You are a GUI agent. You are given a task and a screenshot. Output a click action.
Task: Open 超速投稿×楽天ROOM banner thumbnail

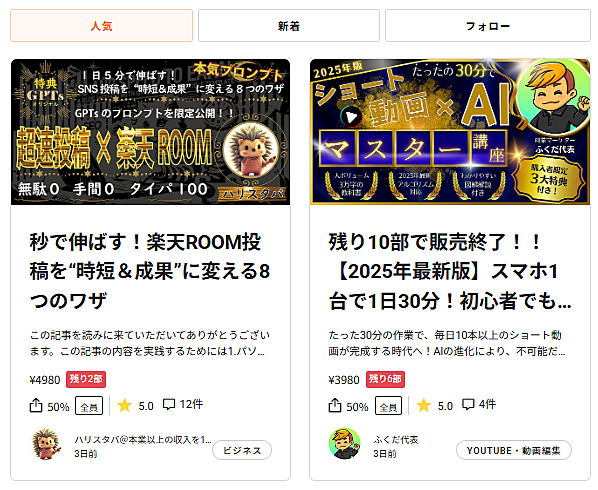[x=150, y=132]
